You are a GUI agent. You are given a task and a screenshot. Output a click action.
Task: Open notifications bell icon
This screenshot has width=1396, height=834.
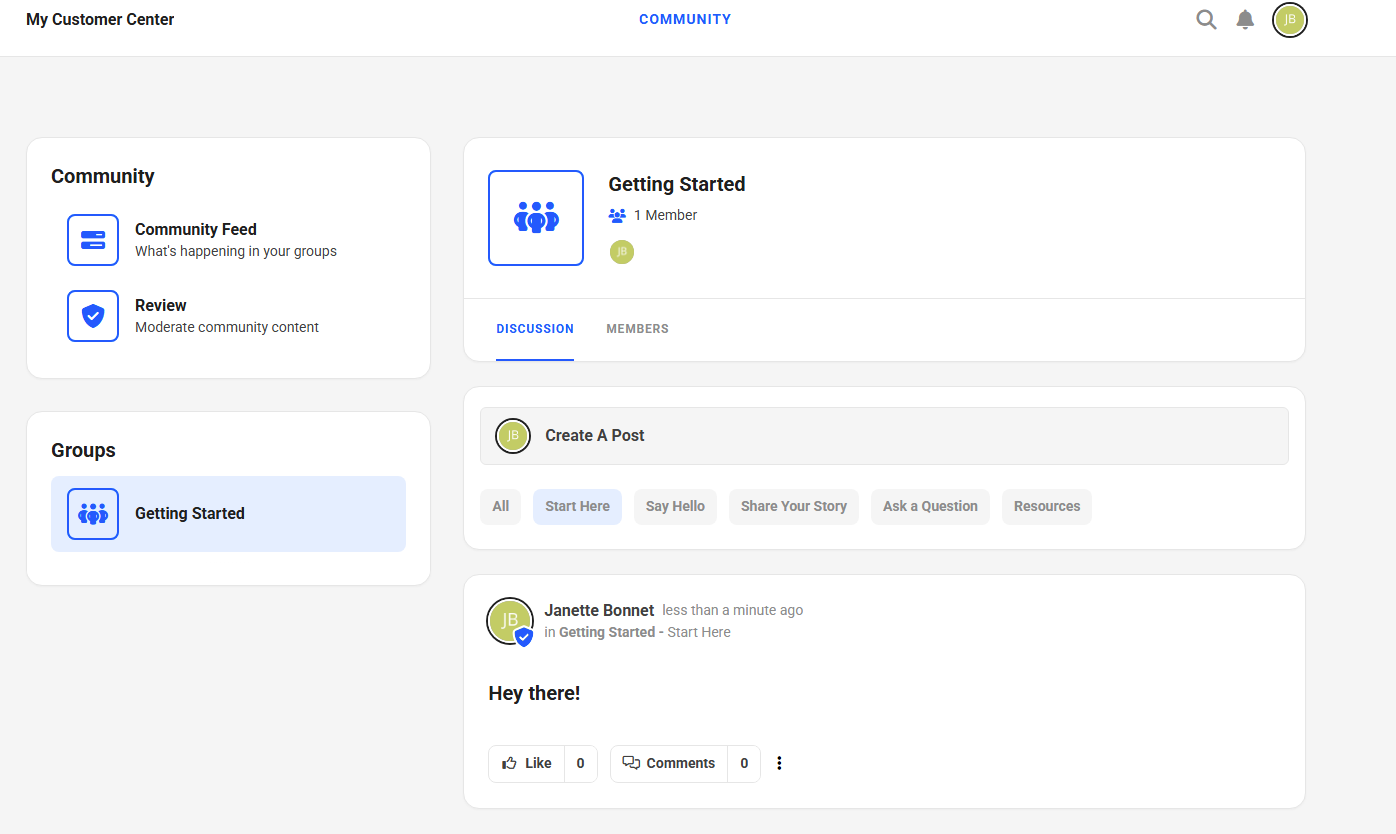click(x=1245, y=20)
